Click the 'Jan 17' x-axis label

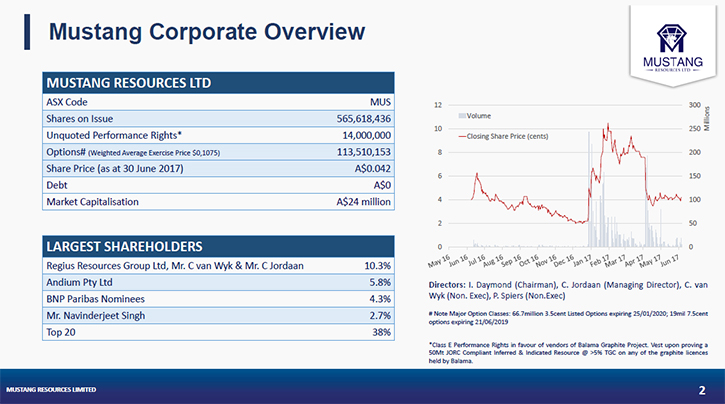tap(582, 261)
